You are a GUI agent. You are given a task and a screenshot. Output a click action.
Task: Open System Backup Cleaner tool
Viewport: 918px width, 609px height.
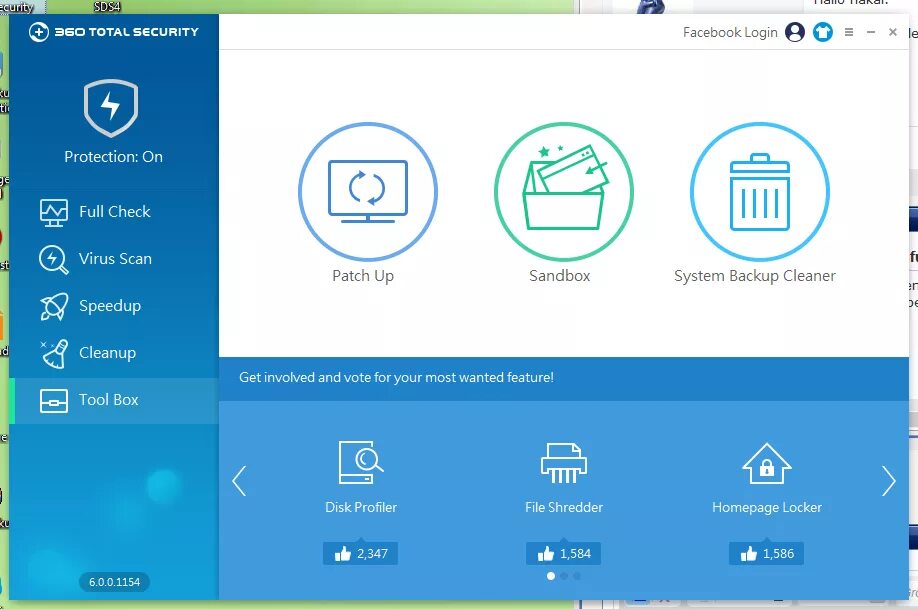pos(759,191)
